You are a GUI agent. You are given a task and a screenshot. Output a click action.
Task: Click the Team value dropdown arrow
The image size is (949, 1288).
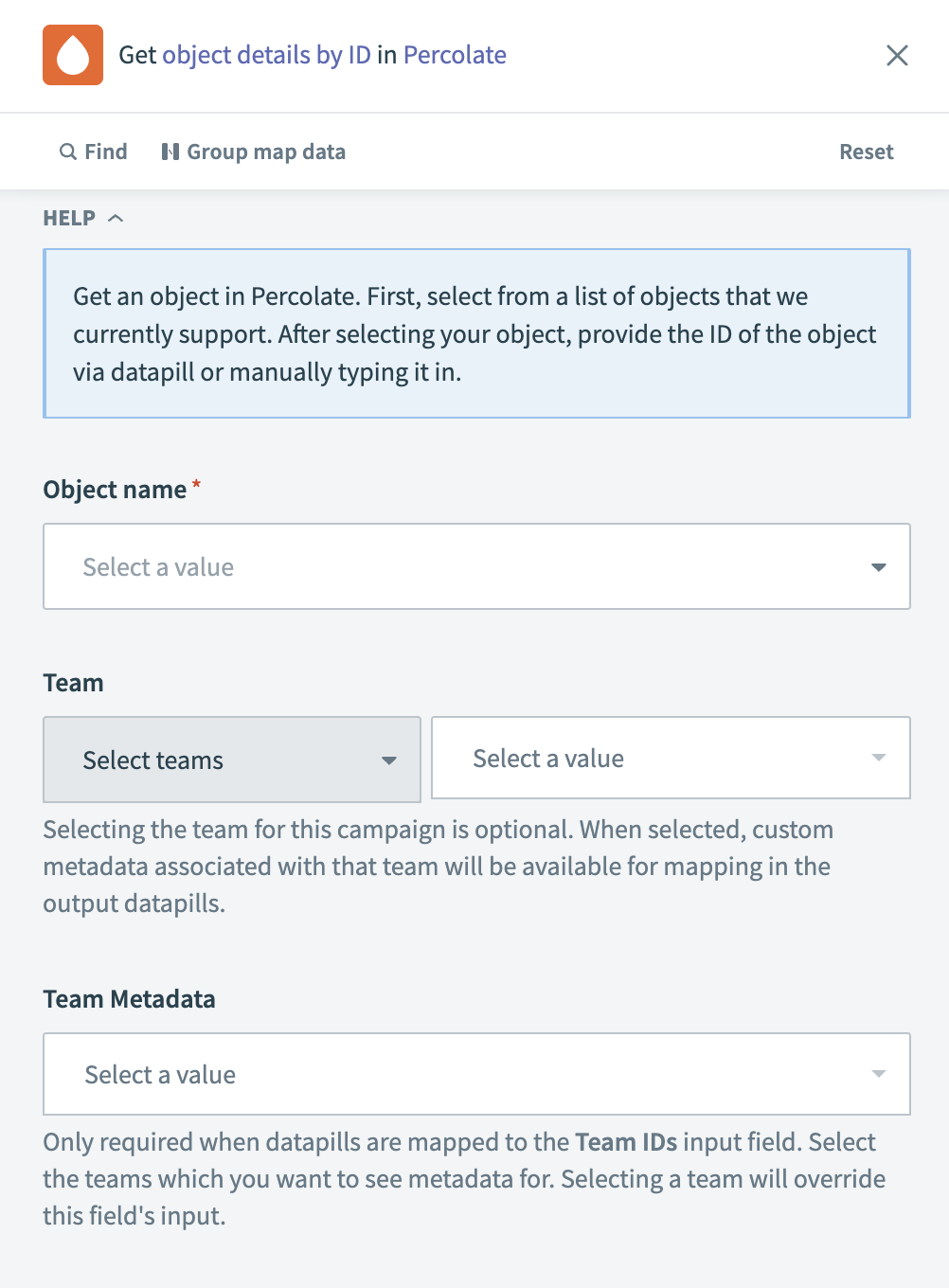click(x=878, y=758)
